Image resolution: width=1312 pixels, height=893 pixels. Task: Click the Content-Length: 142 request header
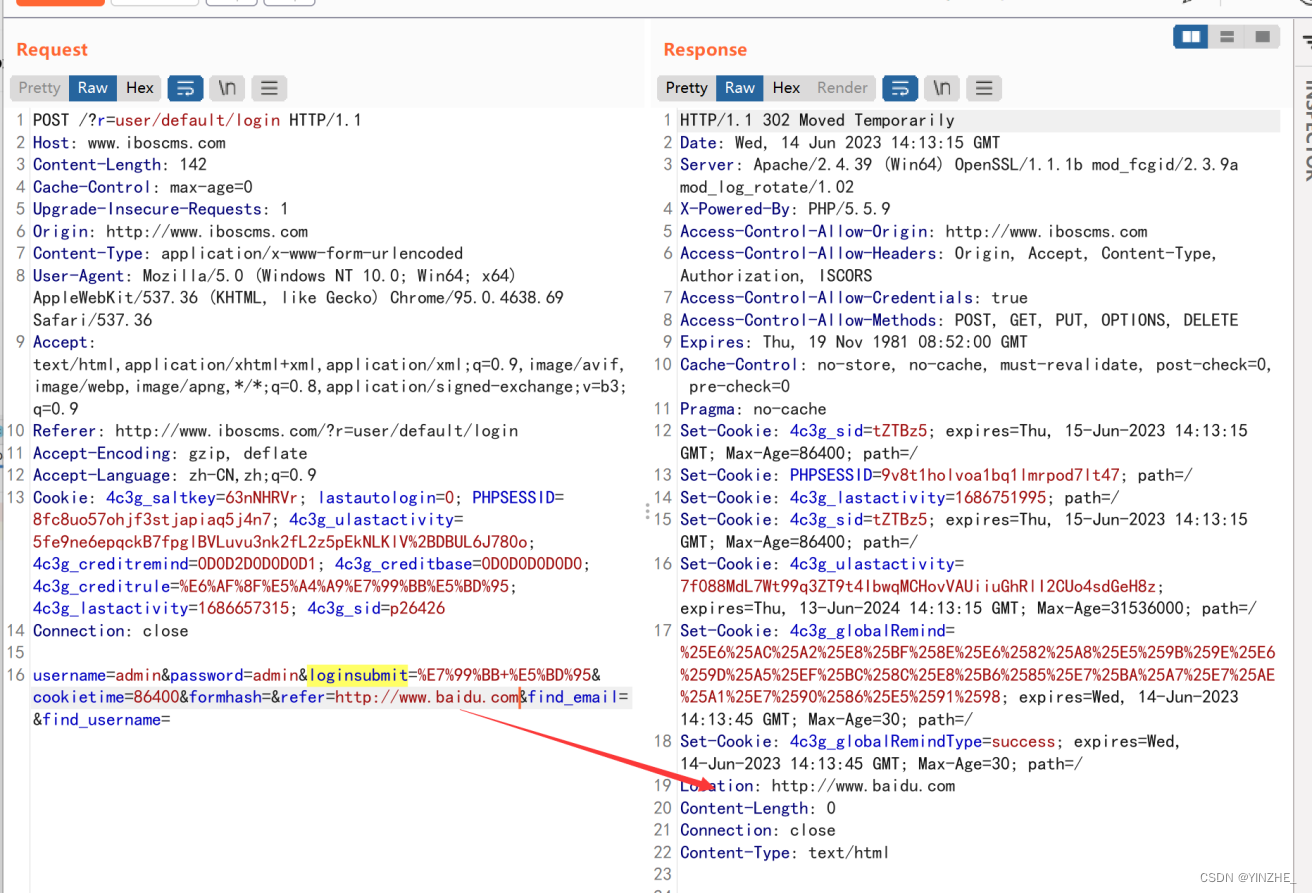(x=120, y=165)
